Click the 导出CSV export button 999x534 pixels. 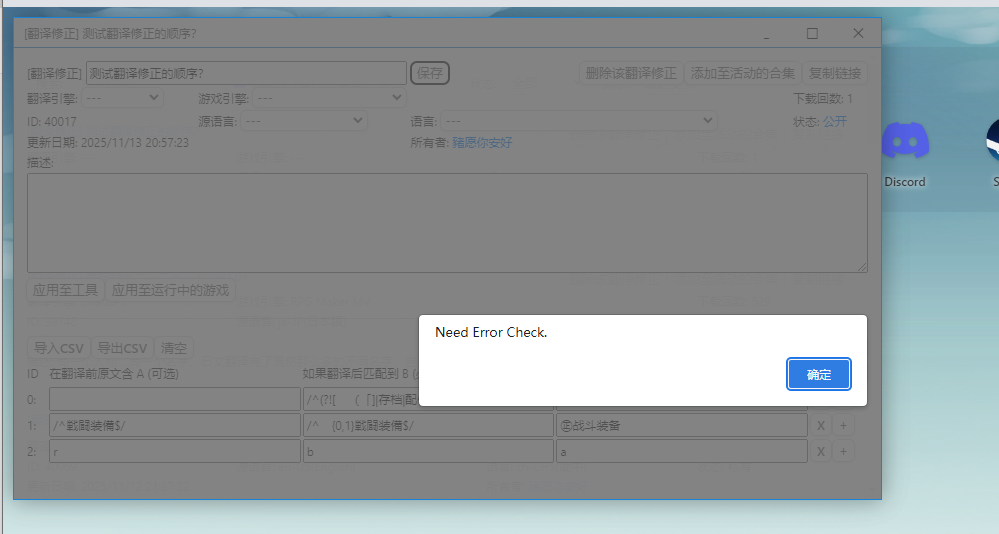pos(122,348)
